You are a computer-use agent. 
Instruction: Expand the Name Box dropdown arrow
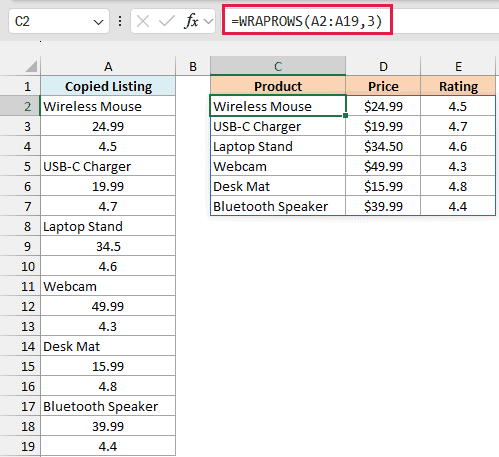[98, 22]
